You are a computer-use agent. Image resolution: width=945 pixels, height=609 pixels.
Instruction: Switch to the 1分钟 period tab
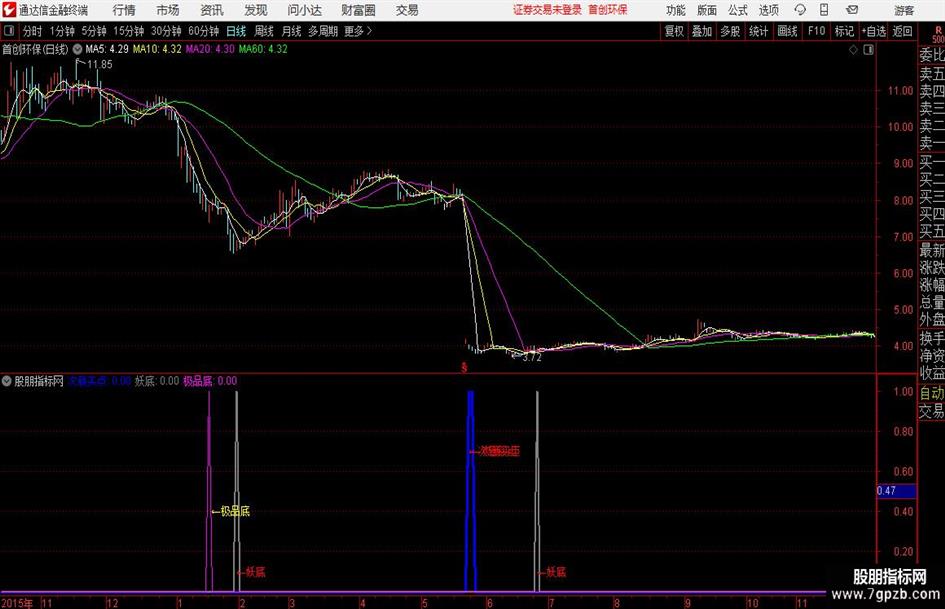pos(62,31)
